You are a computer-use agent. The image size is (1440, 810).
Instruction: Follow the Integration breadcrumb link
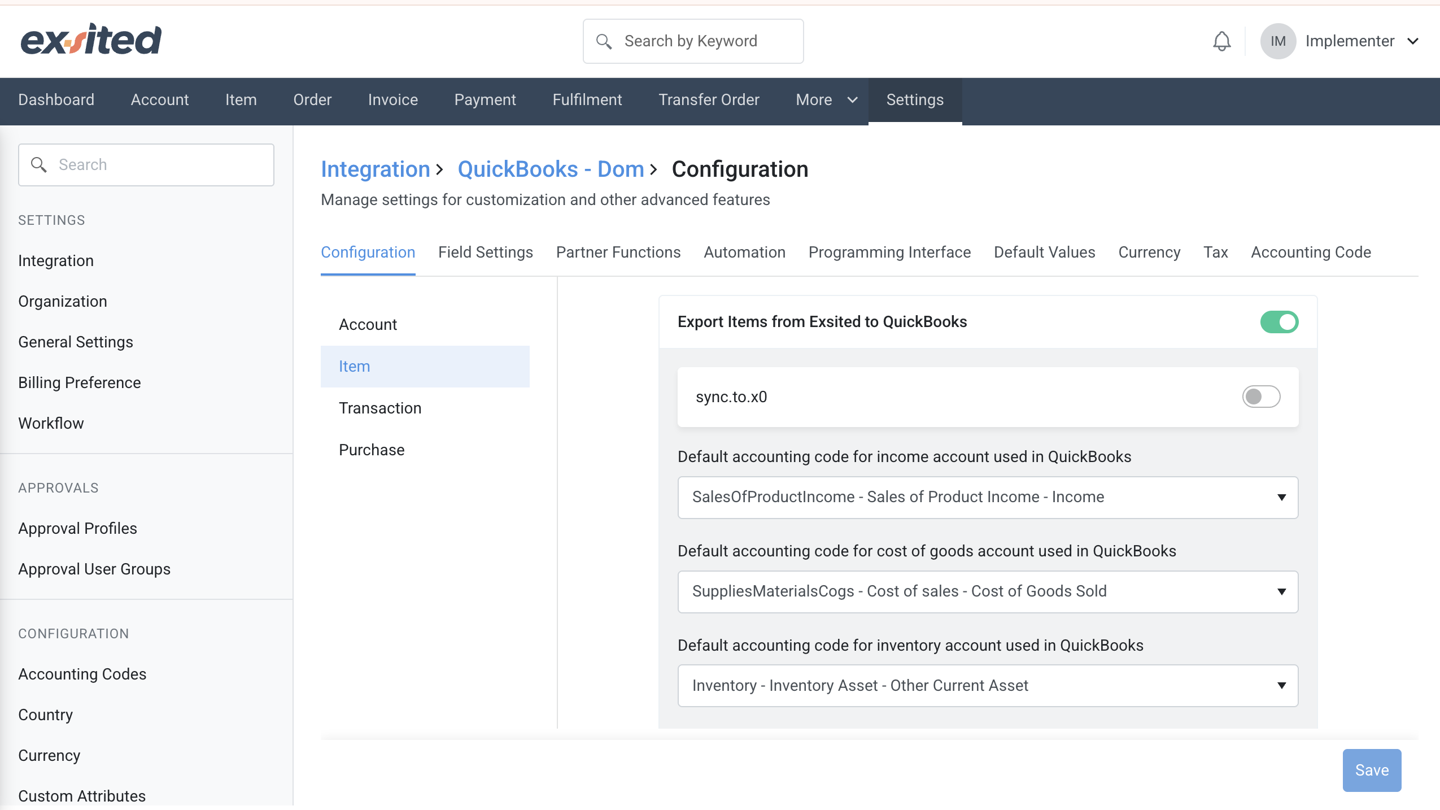point(375,169)
